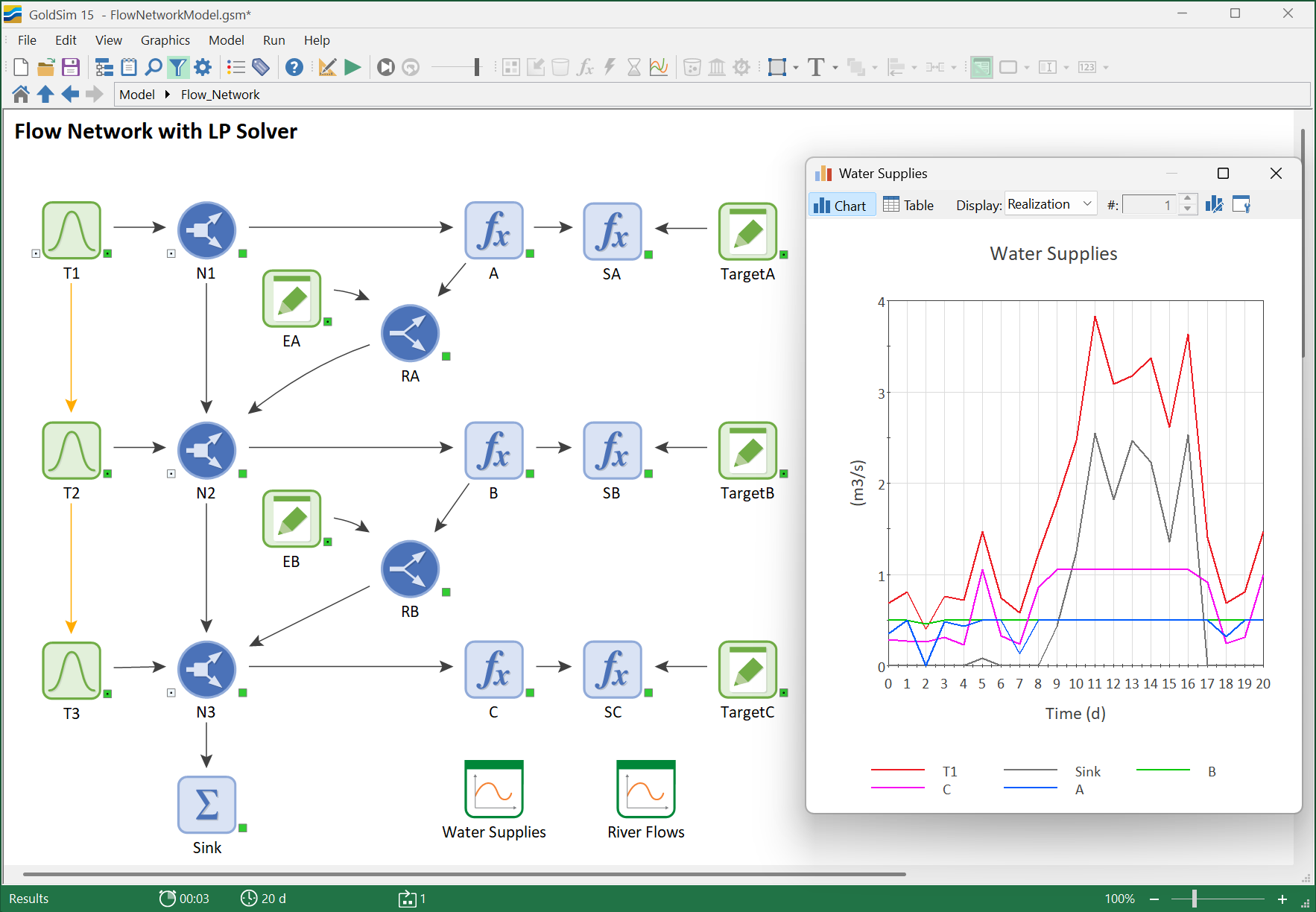This screenshot has height=912, width=1316.
Task: Navigate to Model via the breadcrumb link
Action: 137,94
